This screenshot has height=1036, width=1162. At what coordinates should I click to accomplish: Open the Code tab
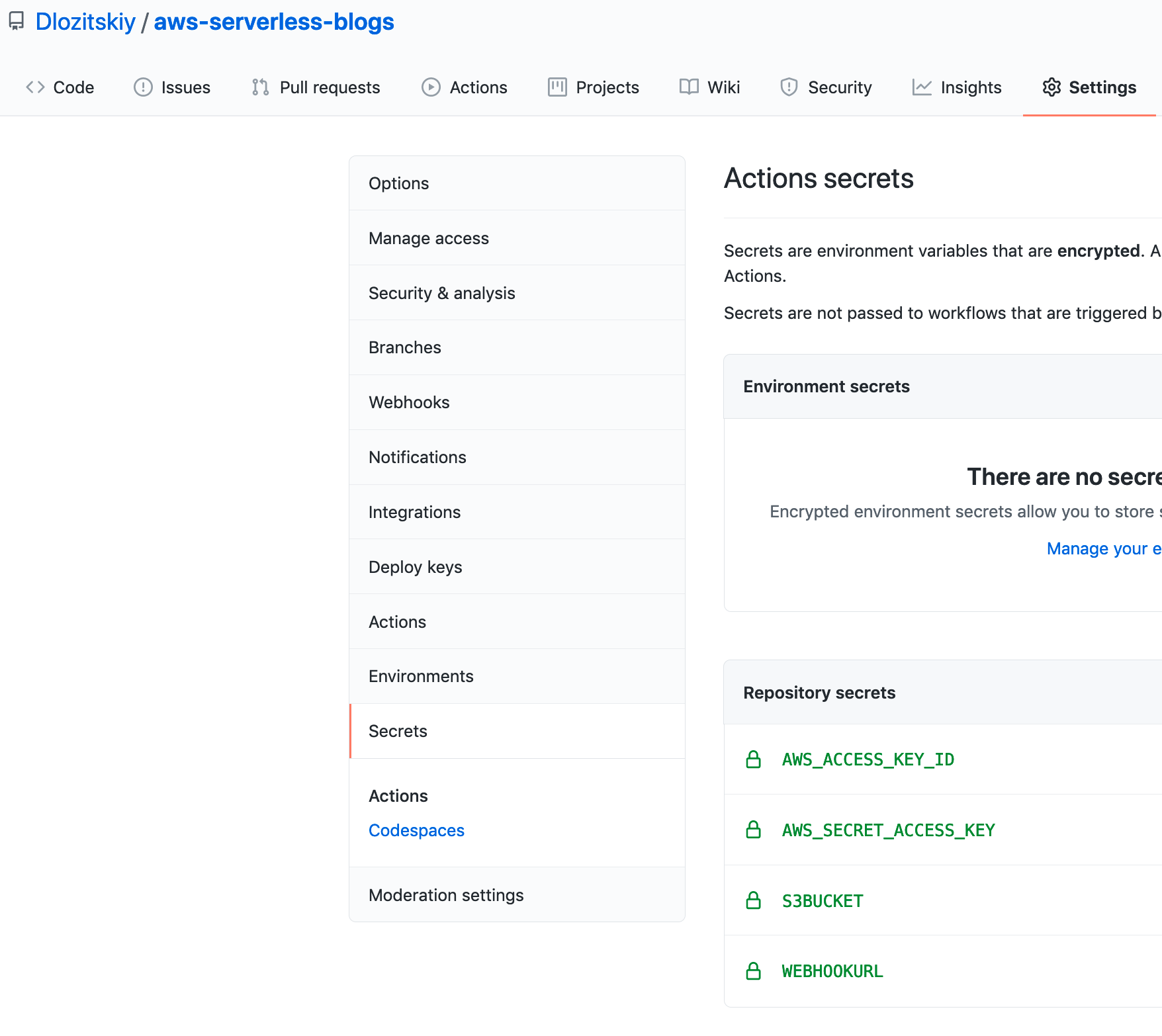[60, 87]
